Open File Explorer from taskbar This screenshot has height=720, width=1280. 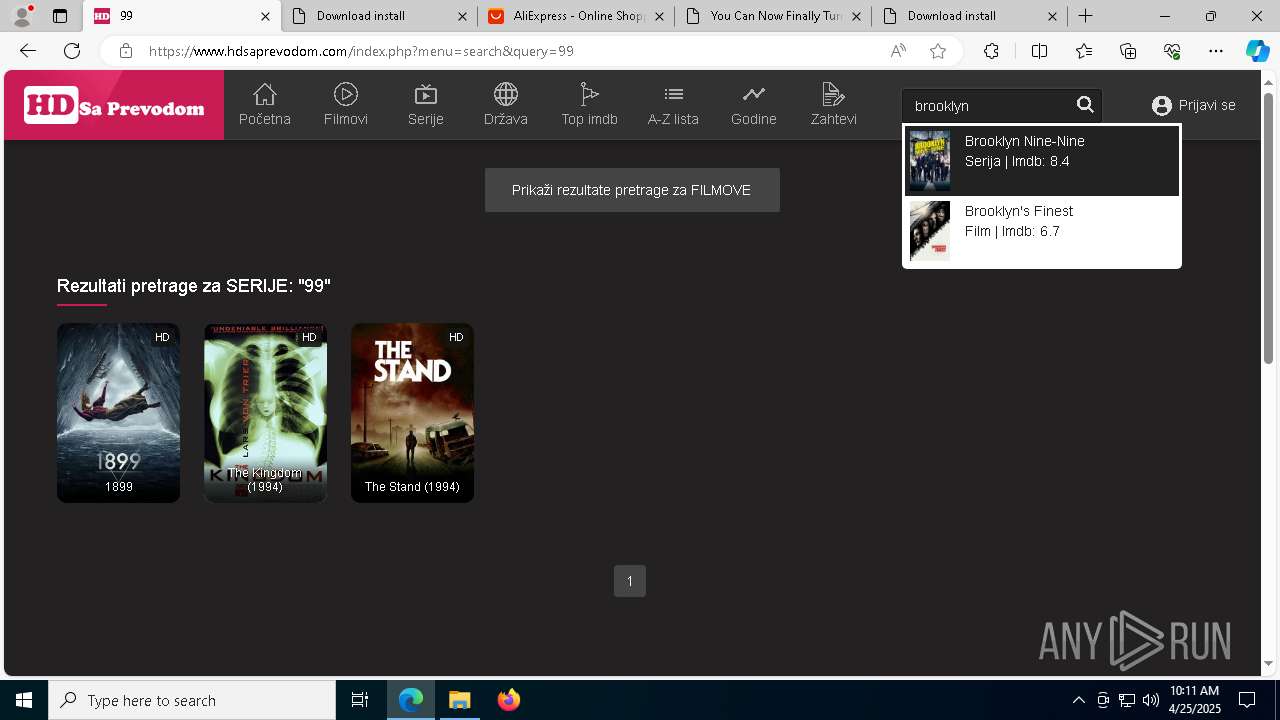click(460, 700)
